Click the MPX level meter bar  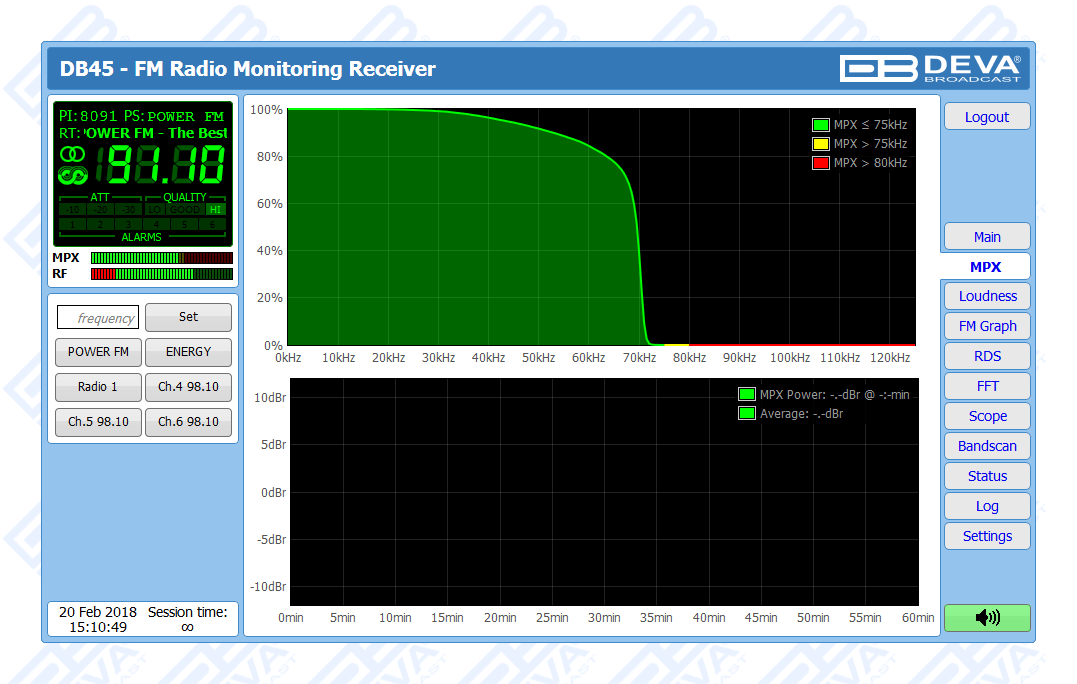[161, 258]
